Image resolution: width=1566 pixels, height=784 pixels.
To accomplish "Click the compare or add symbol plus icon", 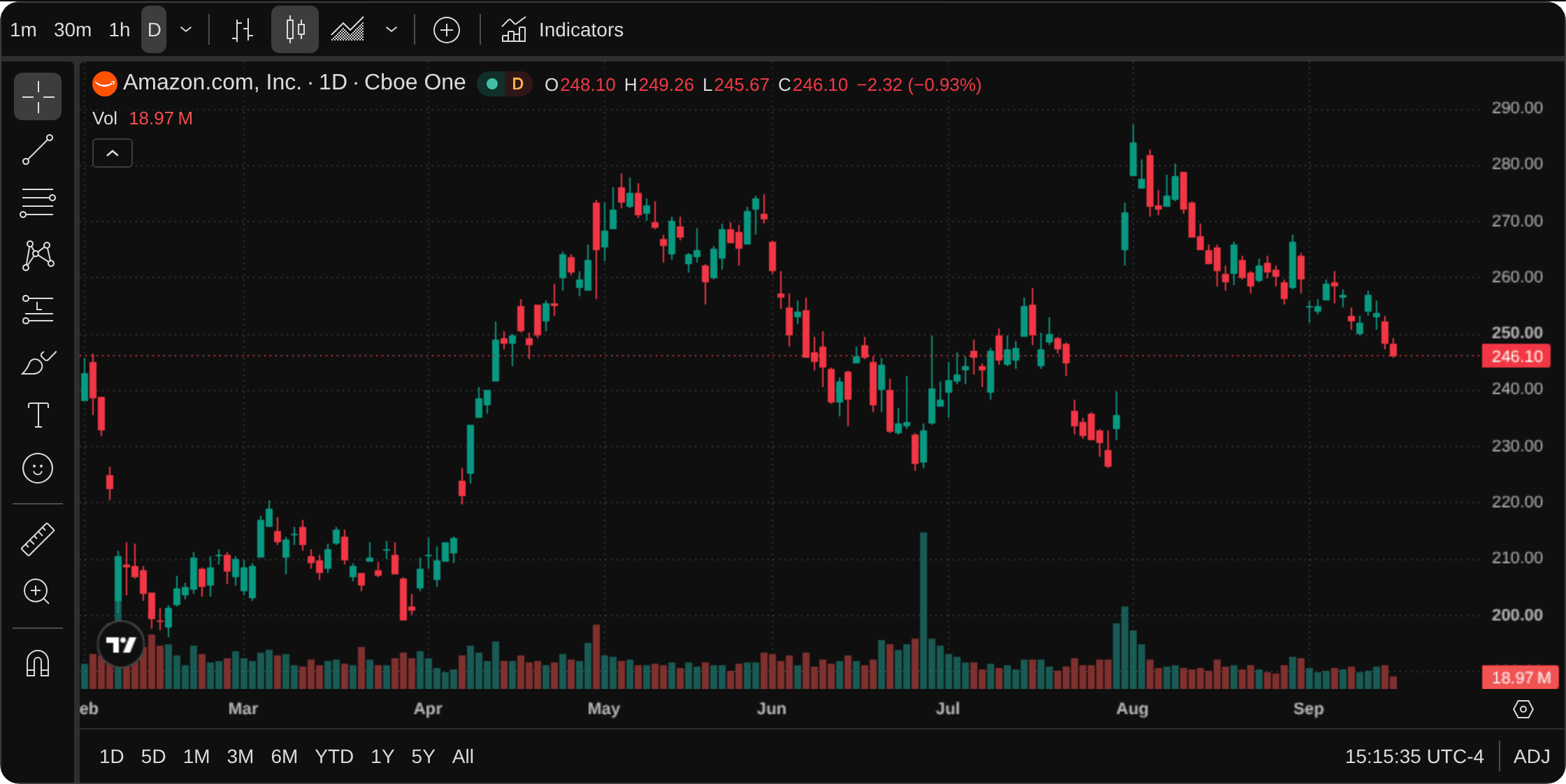I will tap(447, 30).
